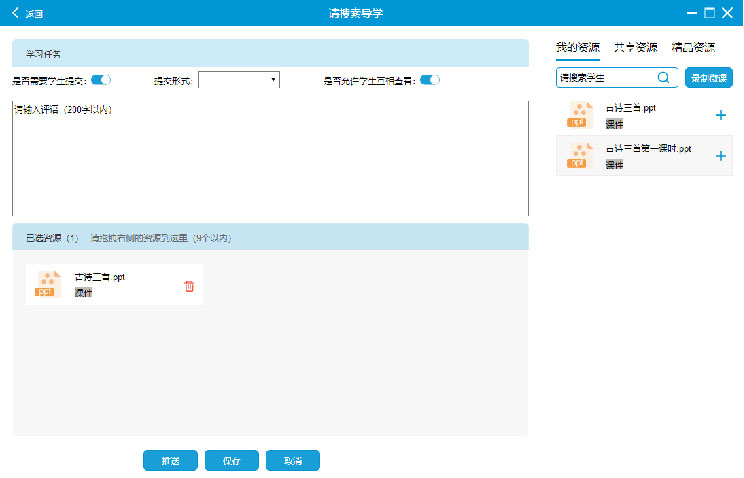Add 古诗三首.ppt with its plus icon
The height and width of the screenshot is (478, 744).
[721, 115]
